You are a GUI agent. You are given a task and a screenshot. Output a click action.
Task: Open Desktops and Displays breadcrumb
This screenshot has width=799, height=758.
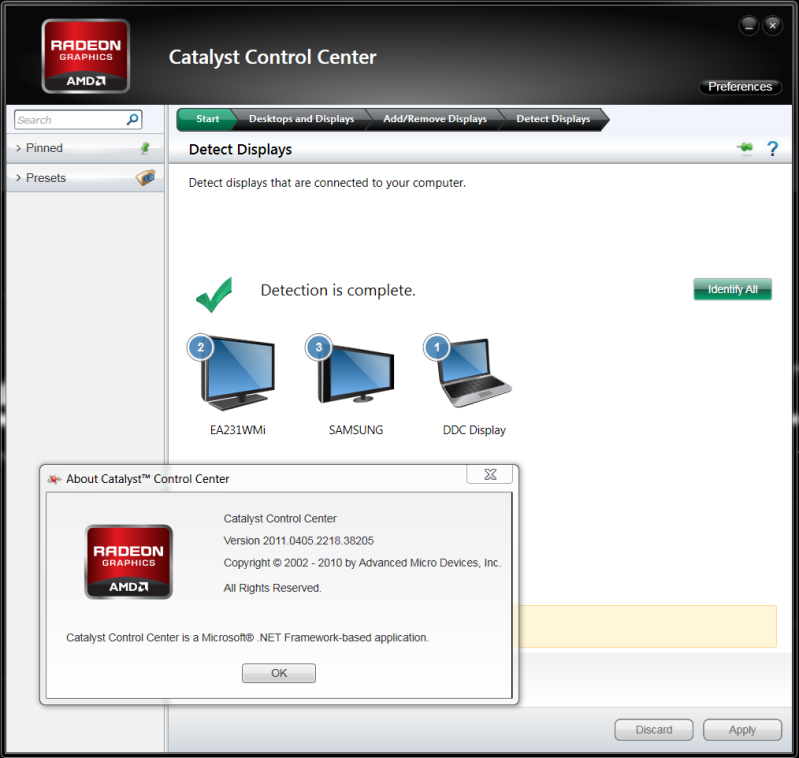pos(301,119)
